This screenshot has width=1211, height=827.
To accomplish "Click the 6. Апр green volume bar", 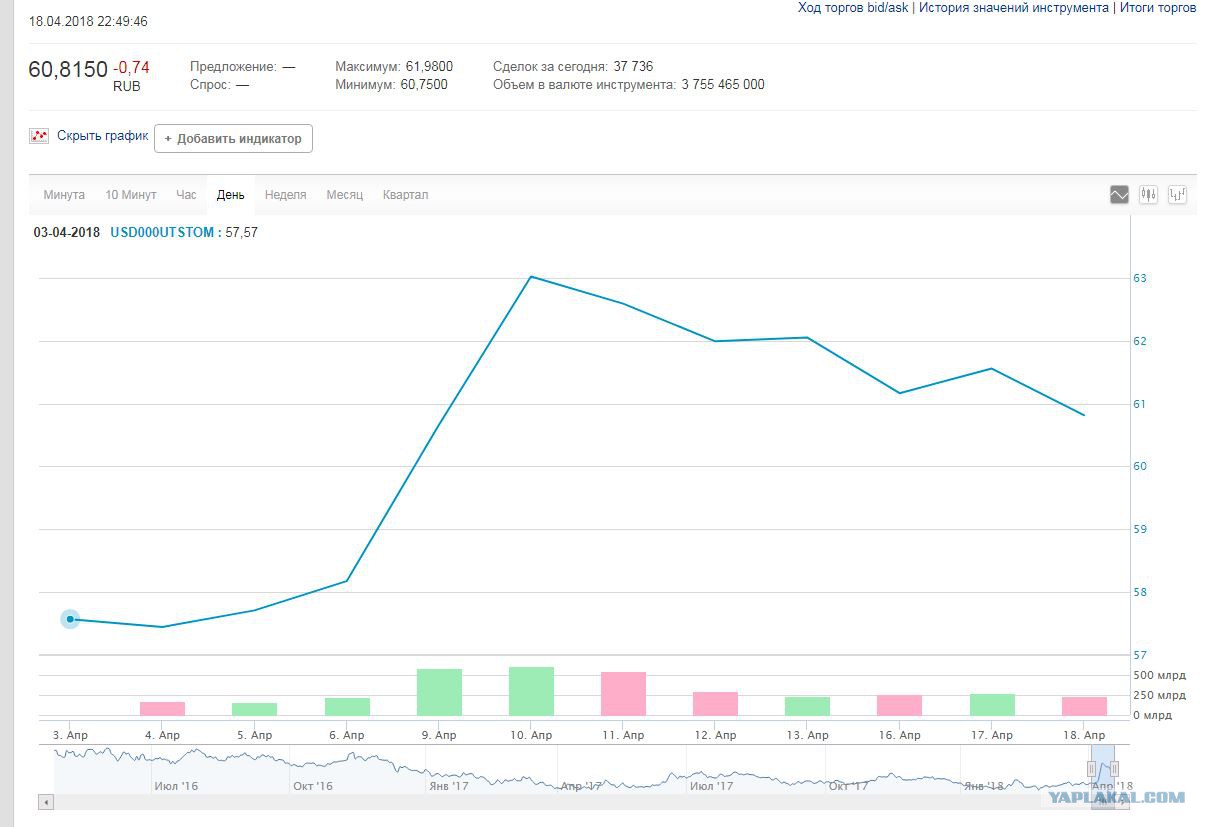I will (x=347, y=707).
